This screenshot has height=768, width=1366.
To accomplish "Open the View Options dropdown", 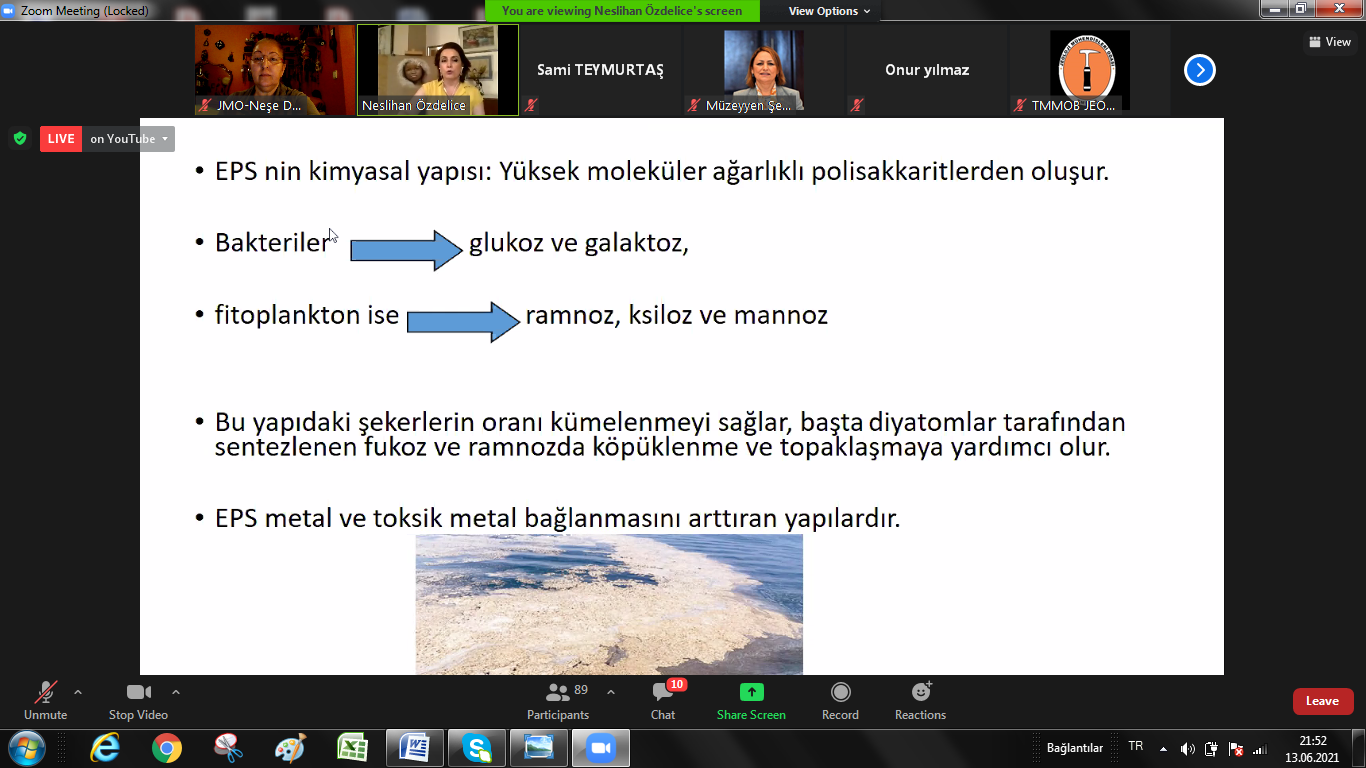I will (829, 11).
